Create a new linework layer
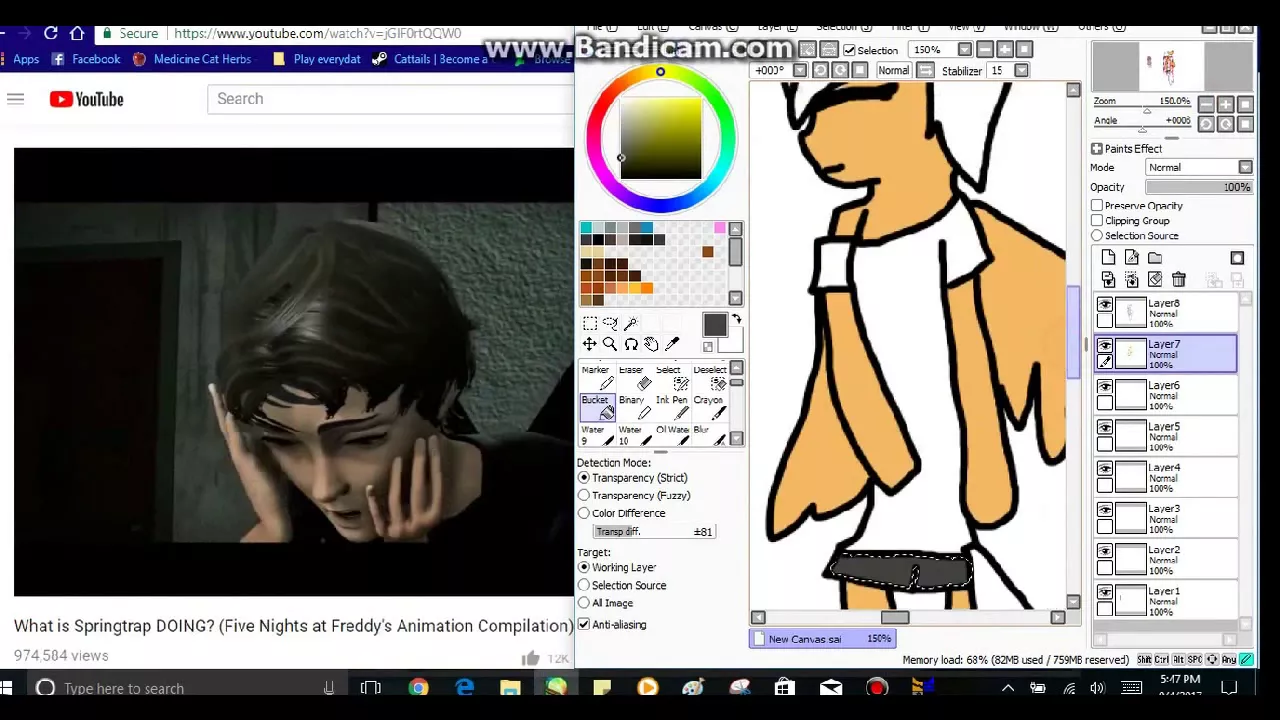 [x=1131, y=258]
